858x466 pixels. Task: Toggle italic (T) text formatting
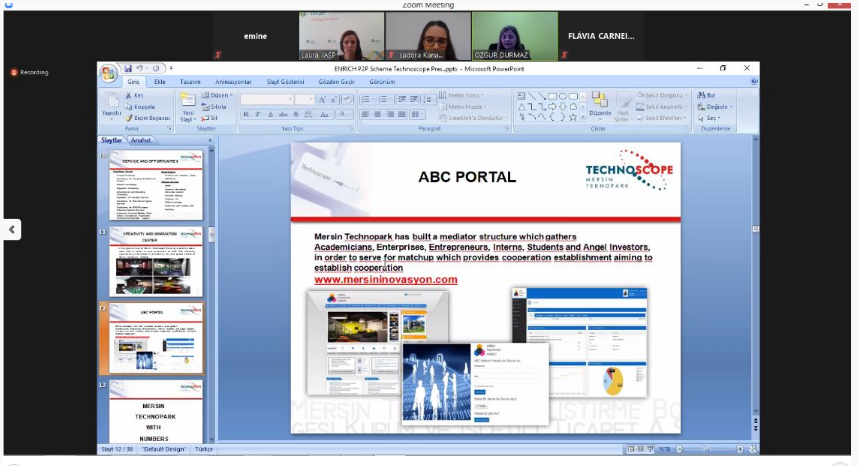pyautogui.click(x=258, y=115)
